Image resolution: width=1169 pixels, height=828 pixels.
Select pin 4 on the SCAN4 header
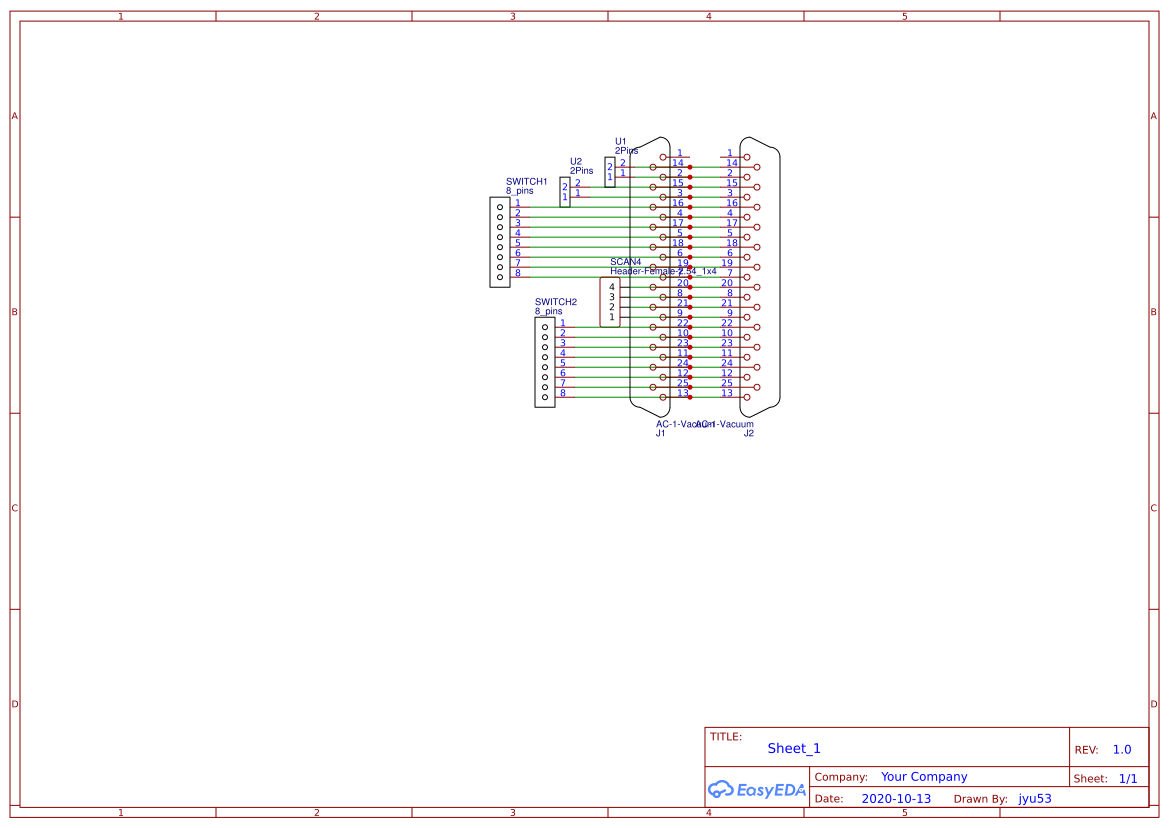[x=613, y=285]
